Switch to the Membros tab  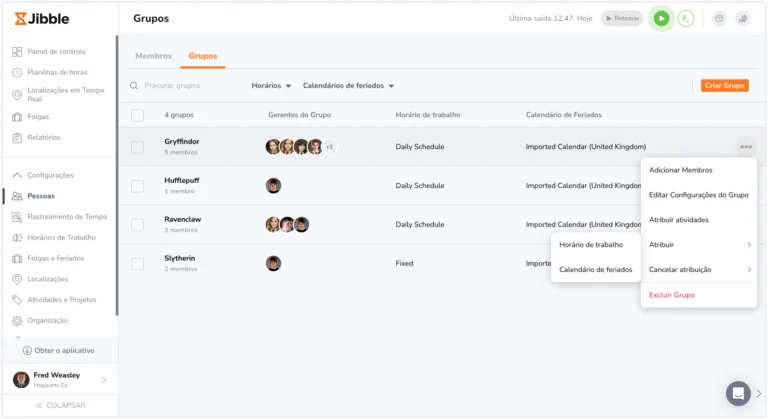154,56
